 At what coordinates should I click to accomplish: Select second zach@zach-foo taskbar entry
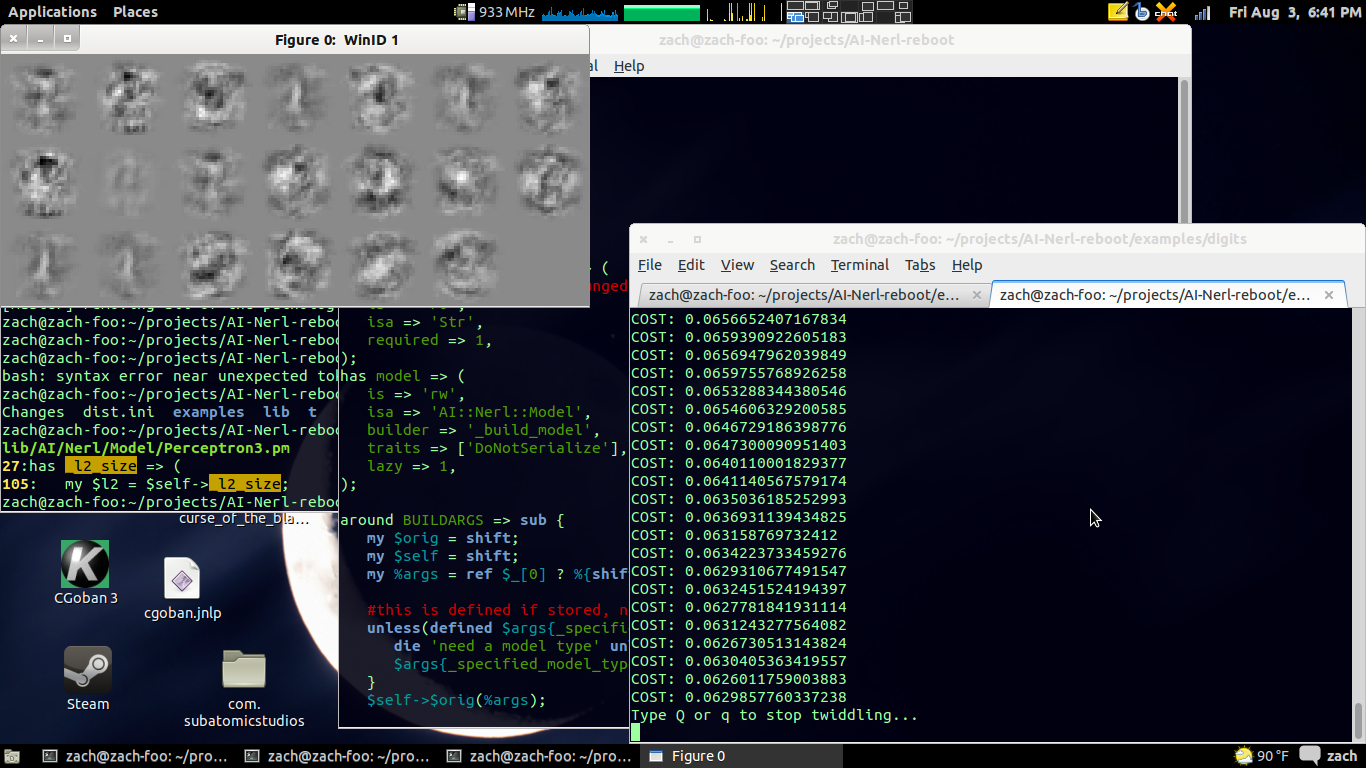pyautogui.click(x=338, y=756)
